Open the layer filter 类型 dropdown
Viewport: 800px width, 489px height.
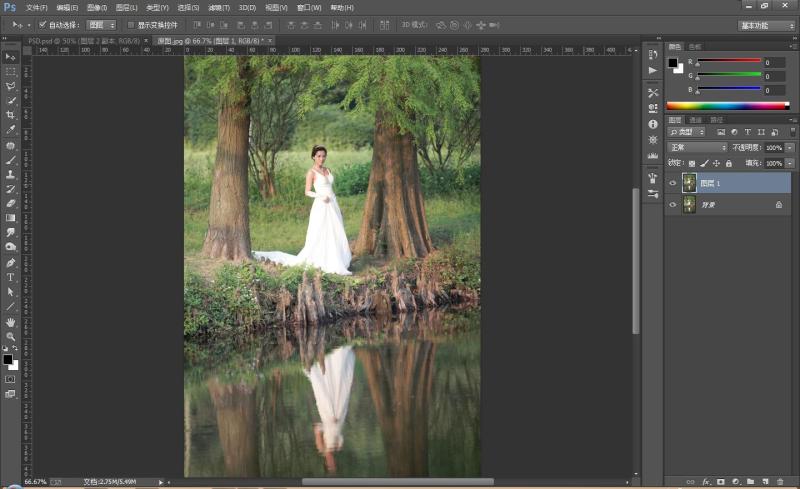[687, 132]
